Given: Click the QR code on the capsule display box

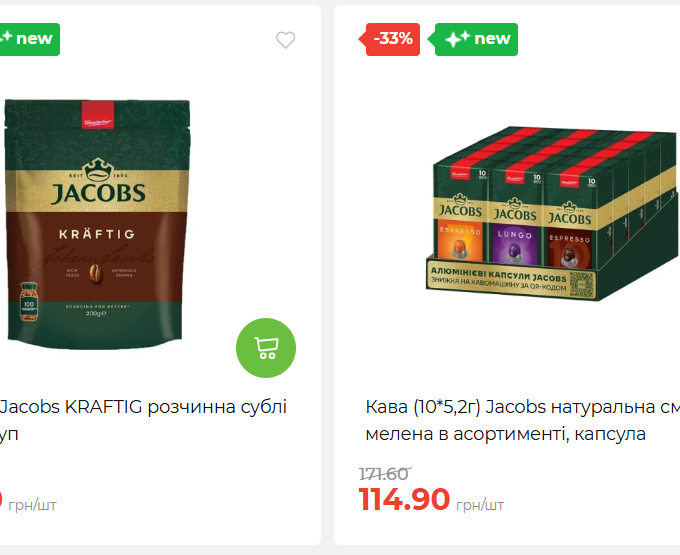Looking at the screenshot, I should [x=582, y=284].
